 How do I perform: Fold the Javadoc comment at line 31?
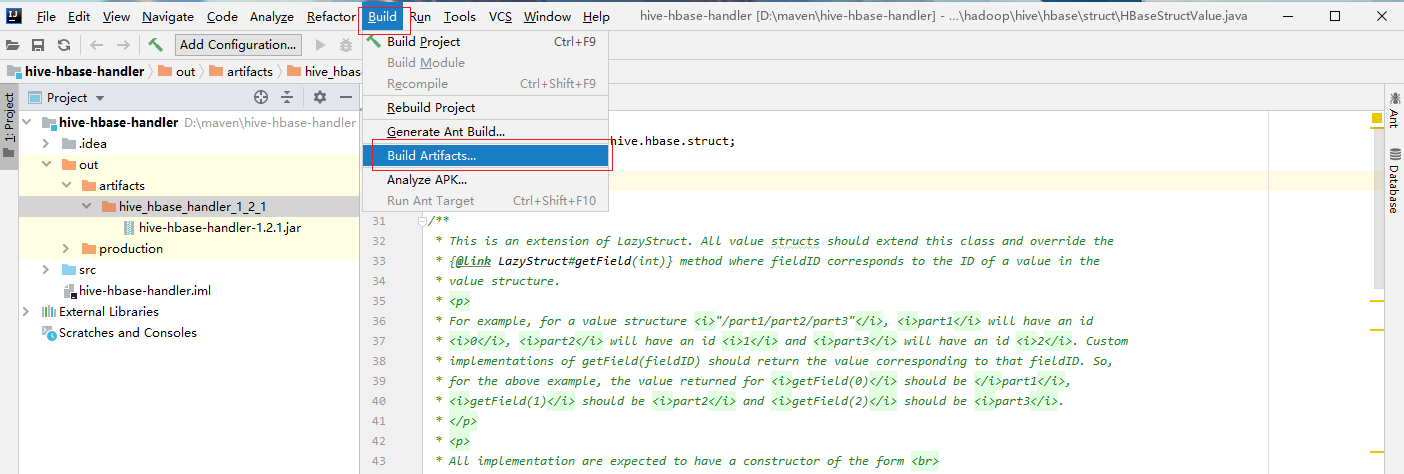point(423,221)
